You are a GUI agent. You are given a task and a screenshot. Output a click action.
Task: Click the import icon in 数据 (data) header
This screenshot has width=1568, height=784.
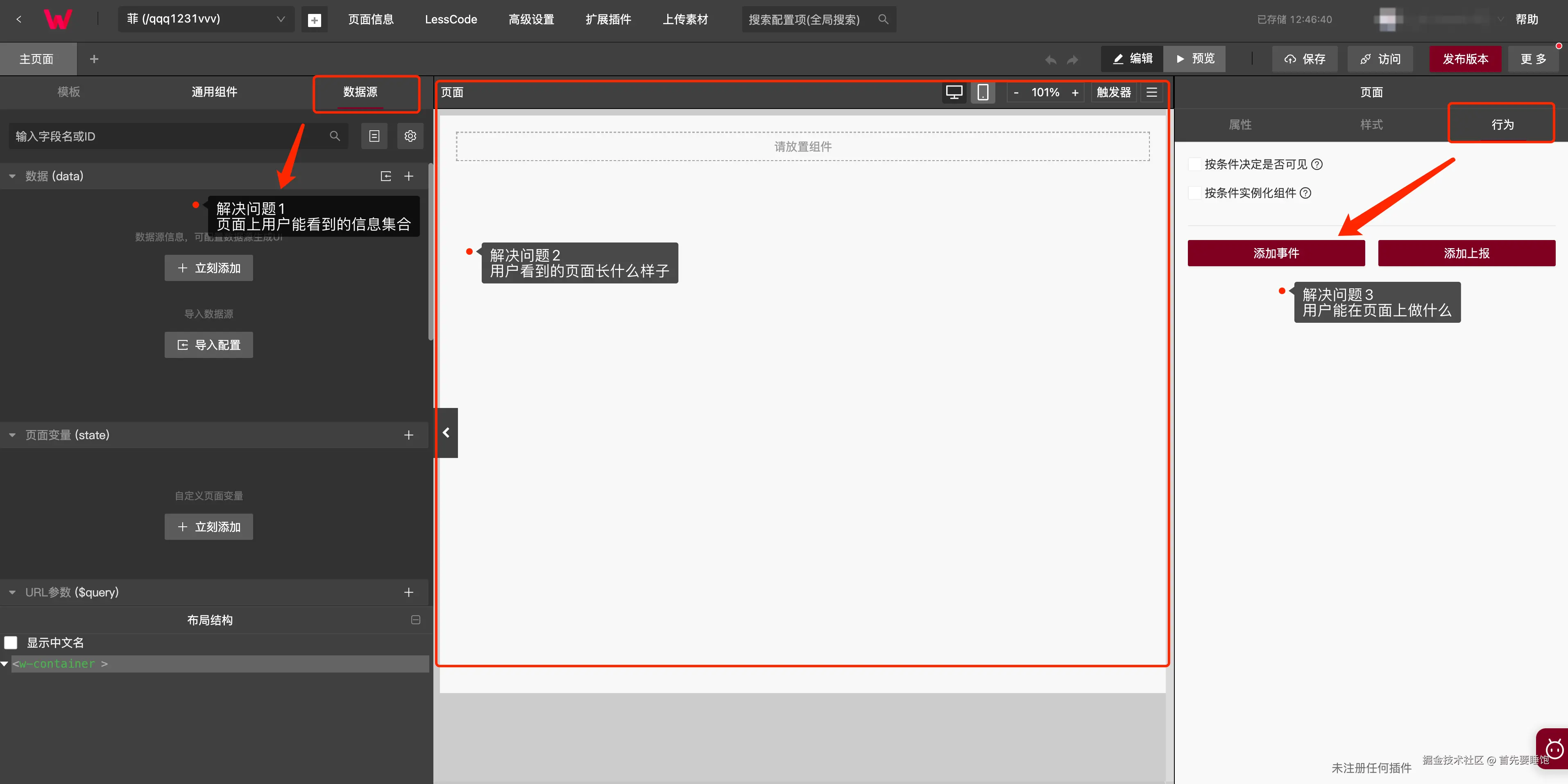coord(386,176)
